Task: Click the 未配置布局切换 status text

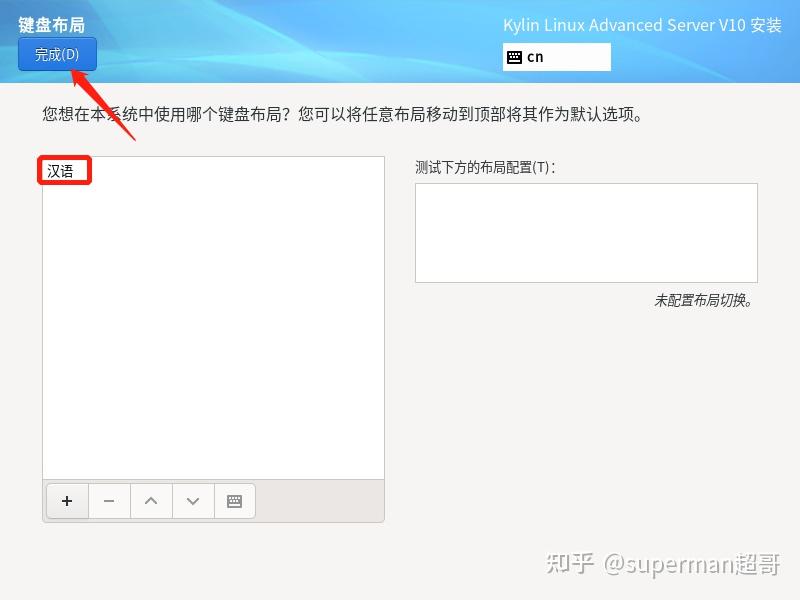Action: point(704,300)
